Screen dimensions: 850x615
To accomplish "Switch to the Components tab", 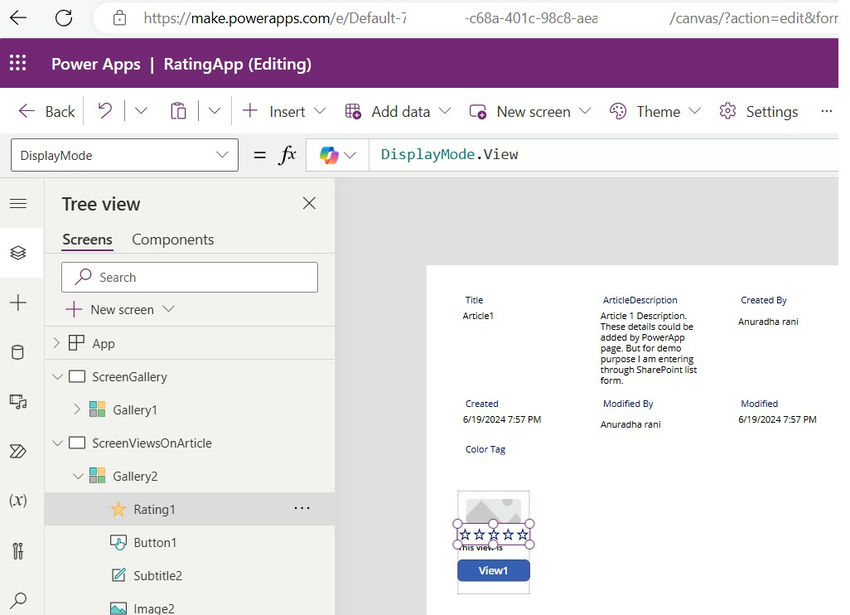I will click(x=173, y=240).
